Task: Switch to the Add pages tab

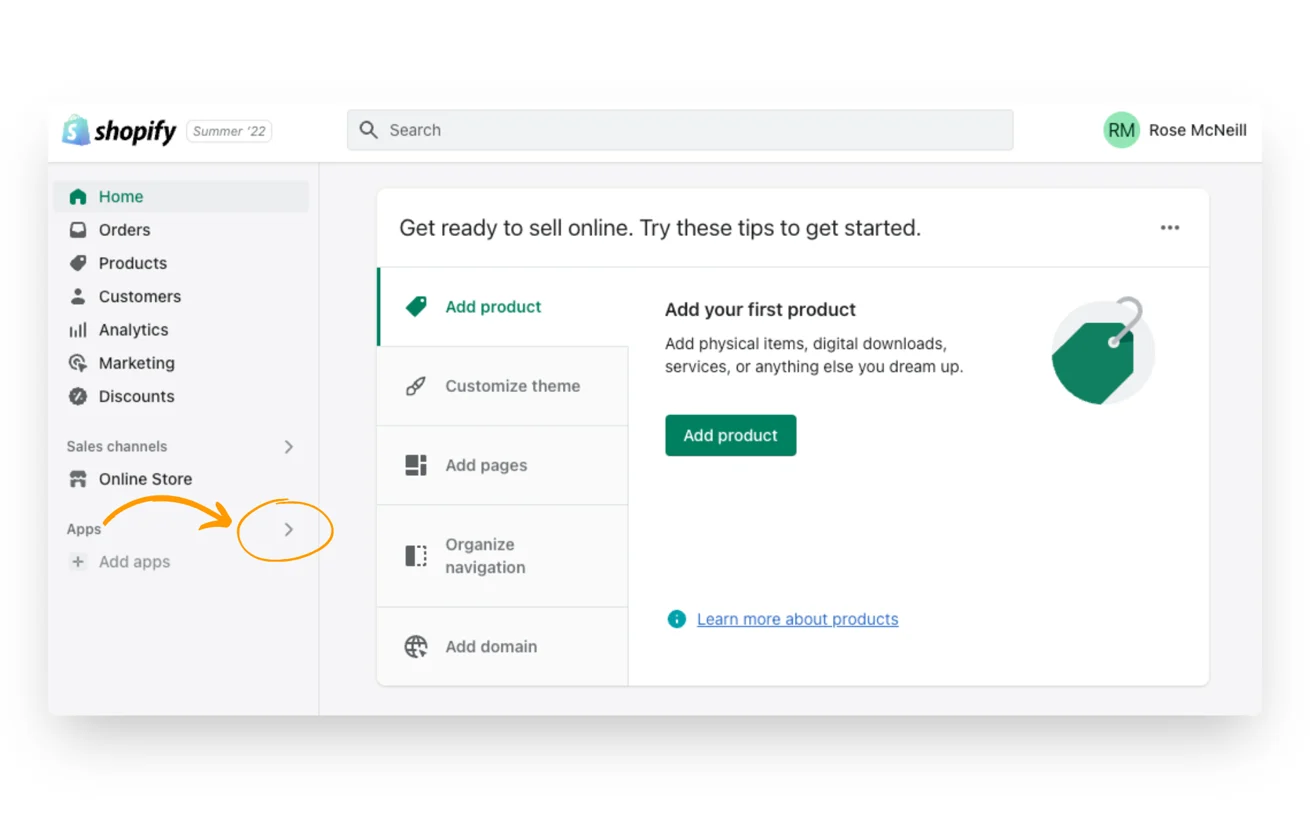Action: (x=502, y=465)
